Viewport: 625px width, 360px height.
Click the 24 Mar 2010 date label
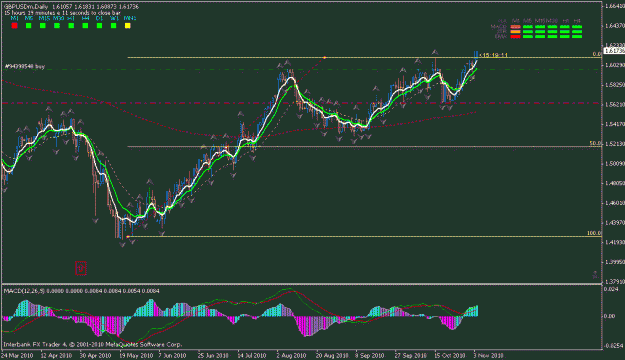pyautogui.click(x=17, y=355)
